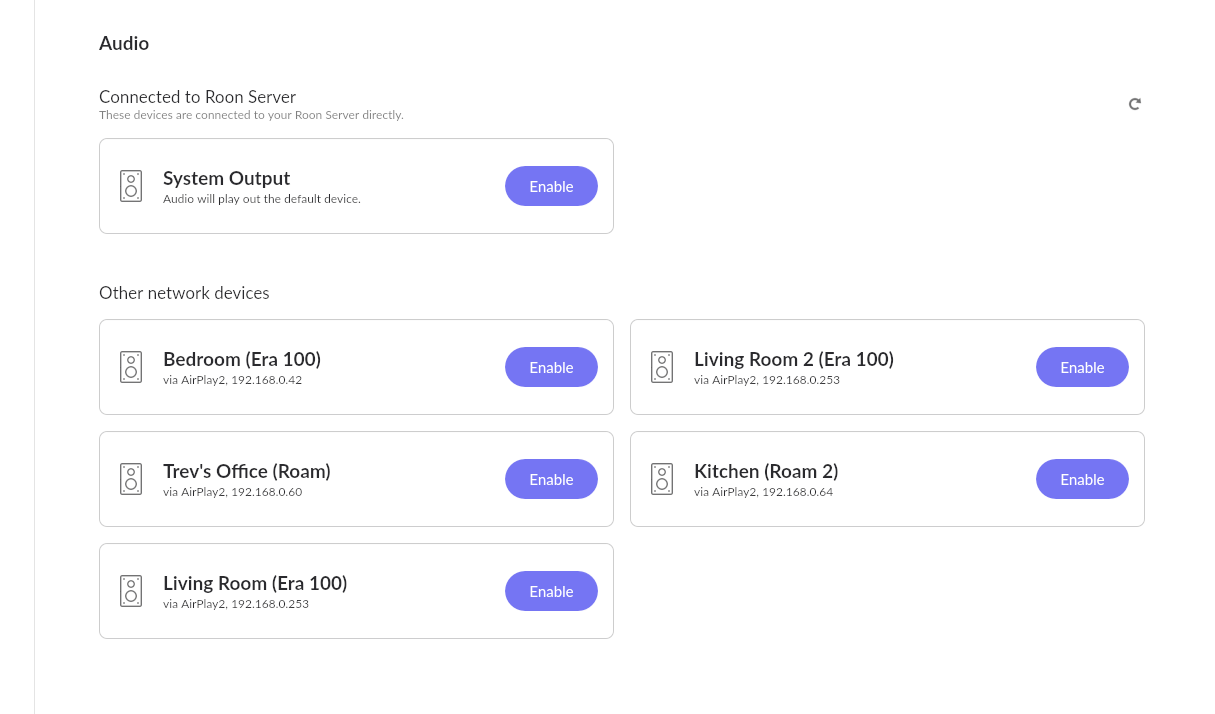Enable the System Output device
This screenshot has height=714, width=1215.
click(551, 186)
